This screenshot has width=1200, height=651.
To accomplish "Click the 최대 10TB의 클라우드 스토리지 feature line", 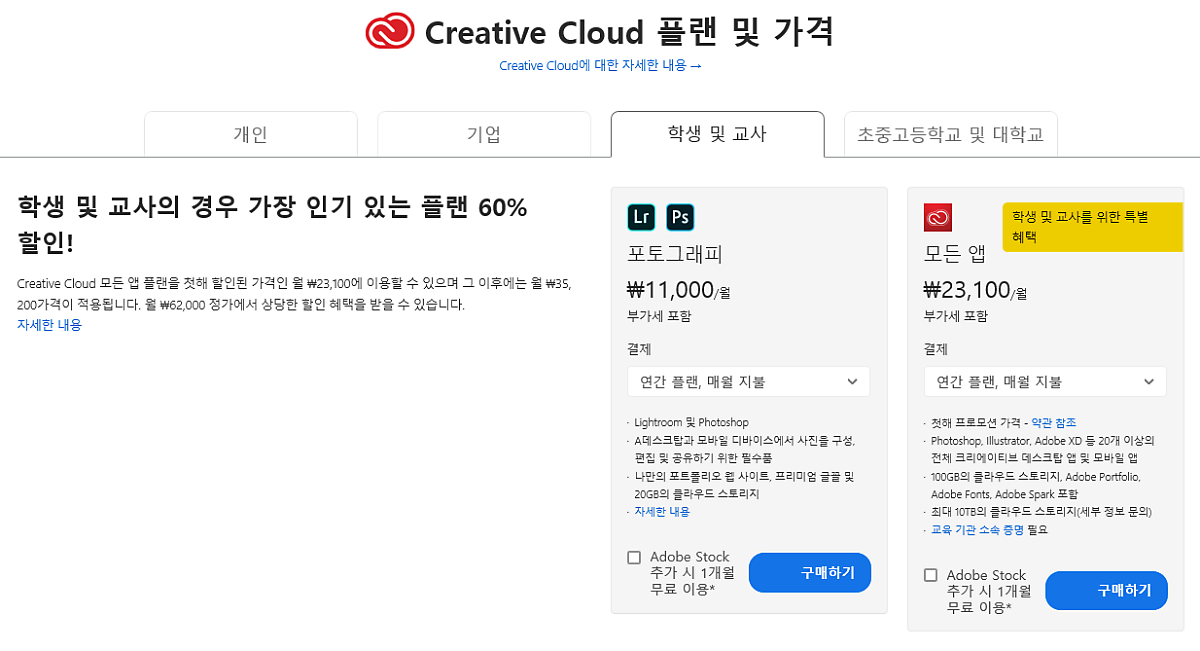I will (1041, 512).
